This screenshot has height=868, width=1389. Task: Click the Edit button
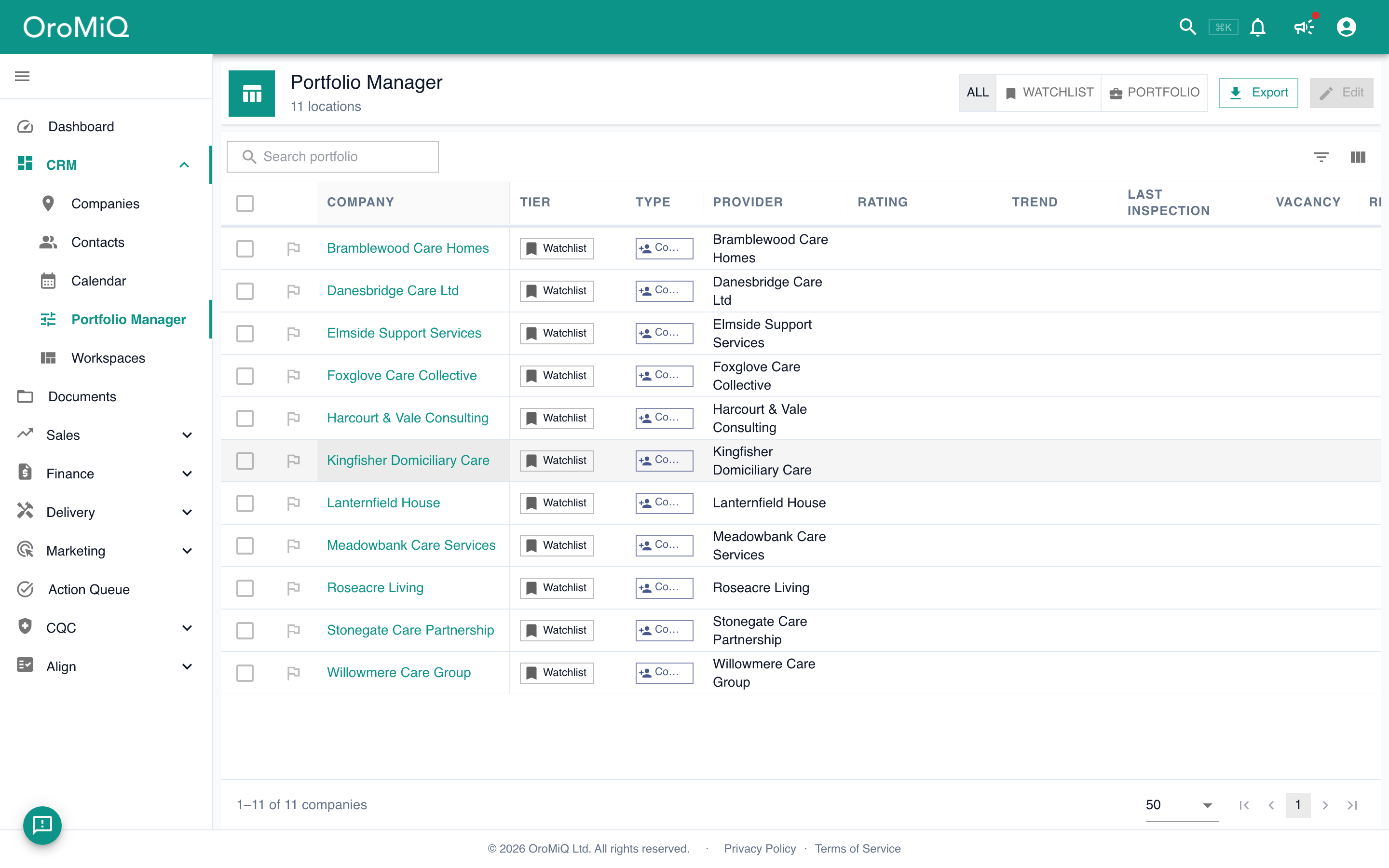click(x=1341, y=93)
